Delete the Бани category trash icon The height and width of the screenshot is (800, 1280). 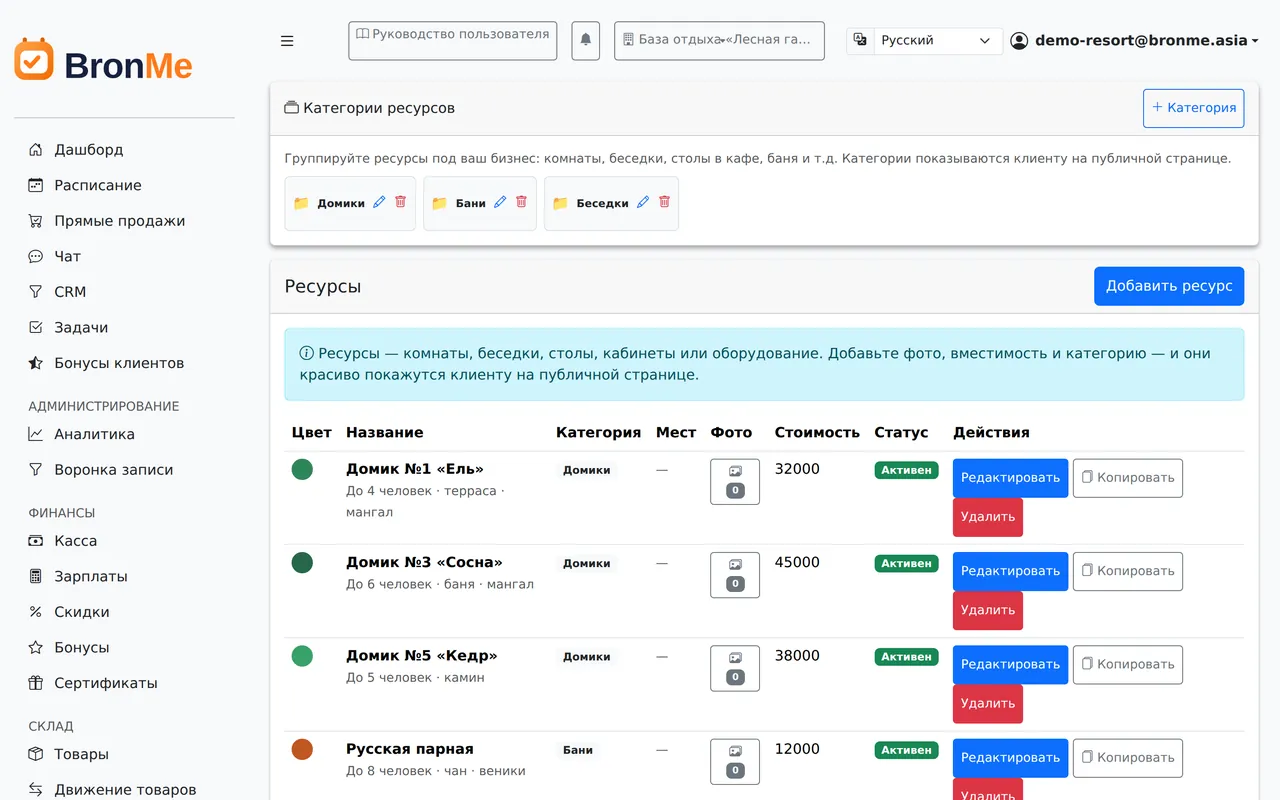tap(521, 202)
